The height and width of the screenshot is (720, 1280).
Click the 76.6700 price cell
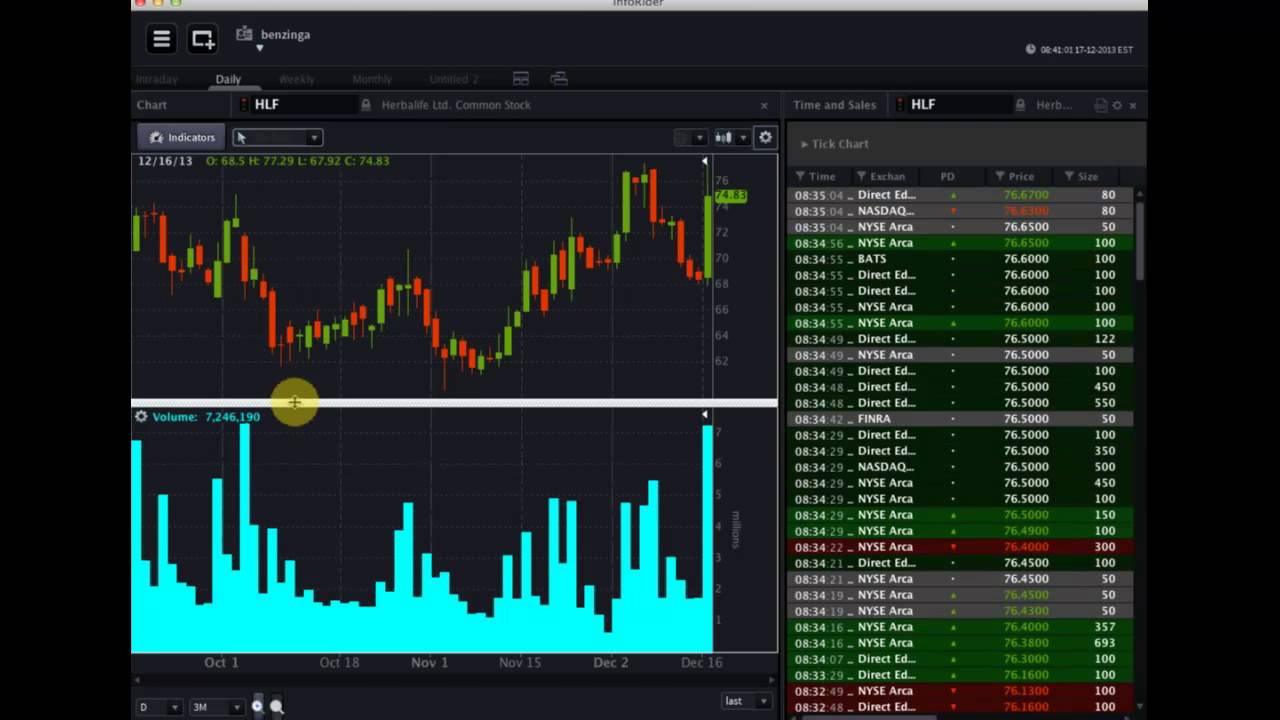[1026, 195]
